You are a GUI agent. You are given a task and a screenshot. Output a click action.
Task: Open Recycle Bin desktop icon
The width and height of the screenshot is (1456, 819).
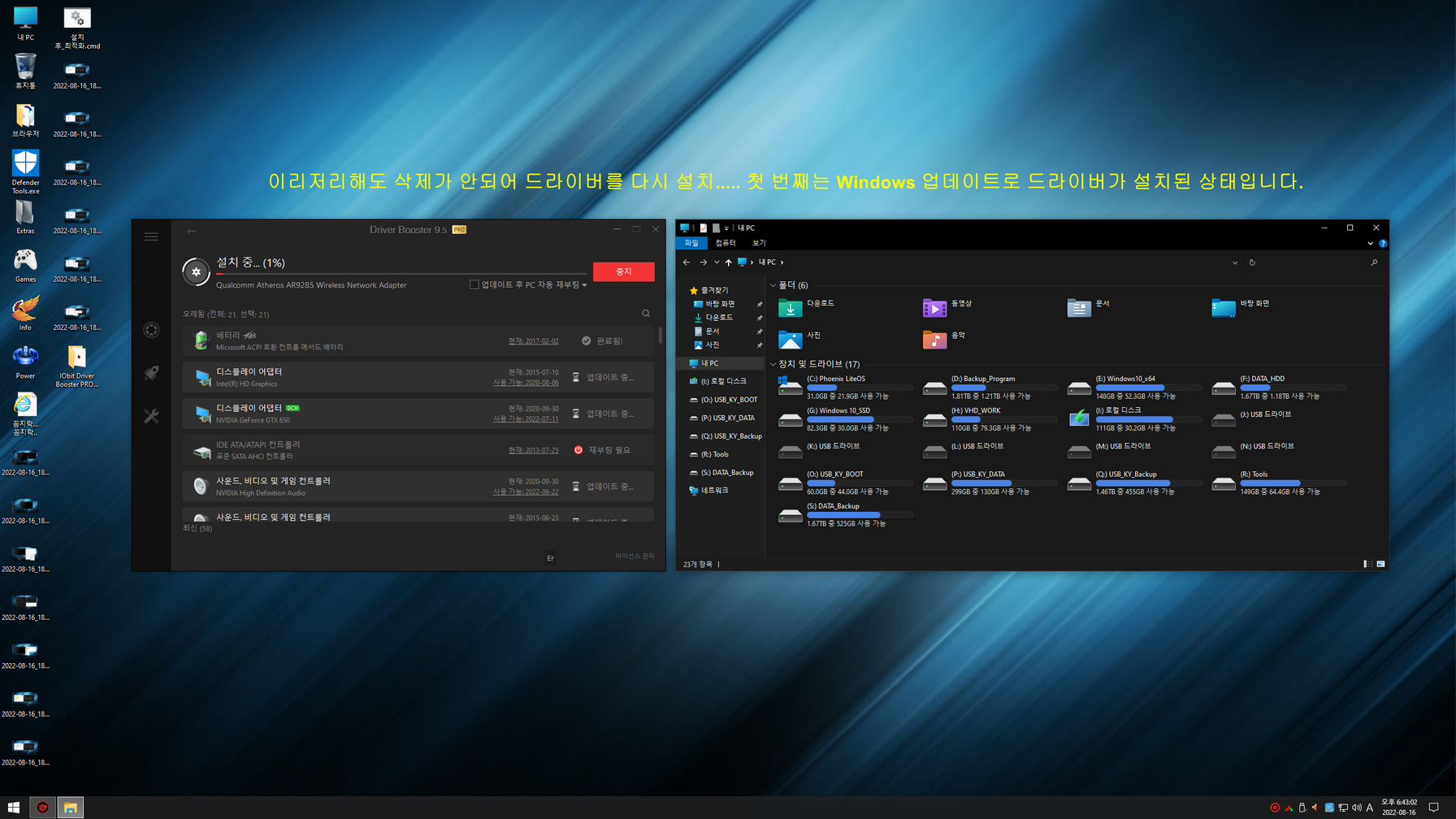coord(25,71)
